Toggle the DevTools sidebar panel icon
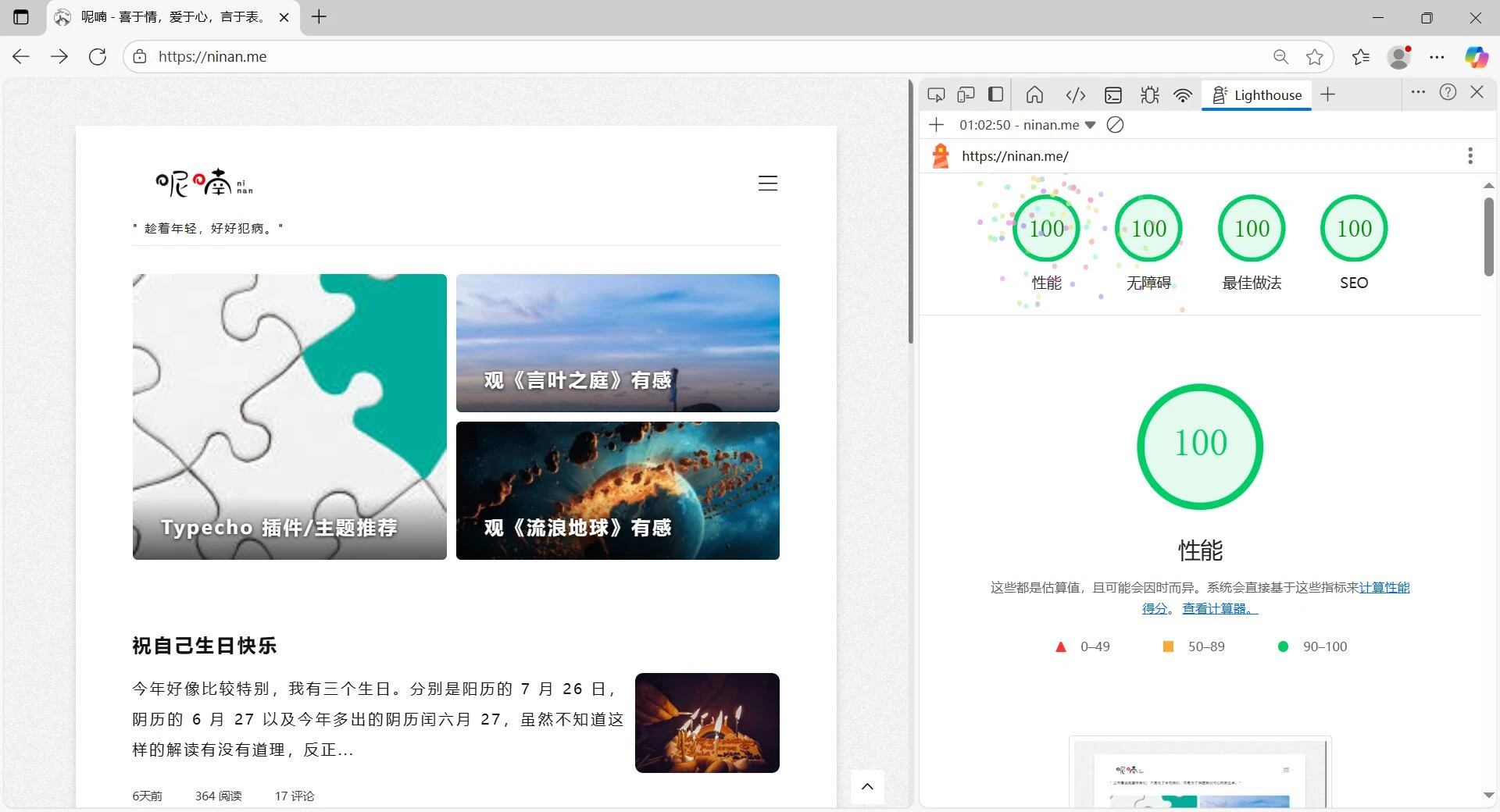 pos(995,95)
